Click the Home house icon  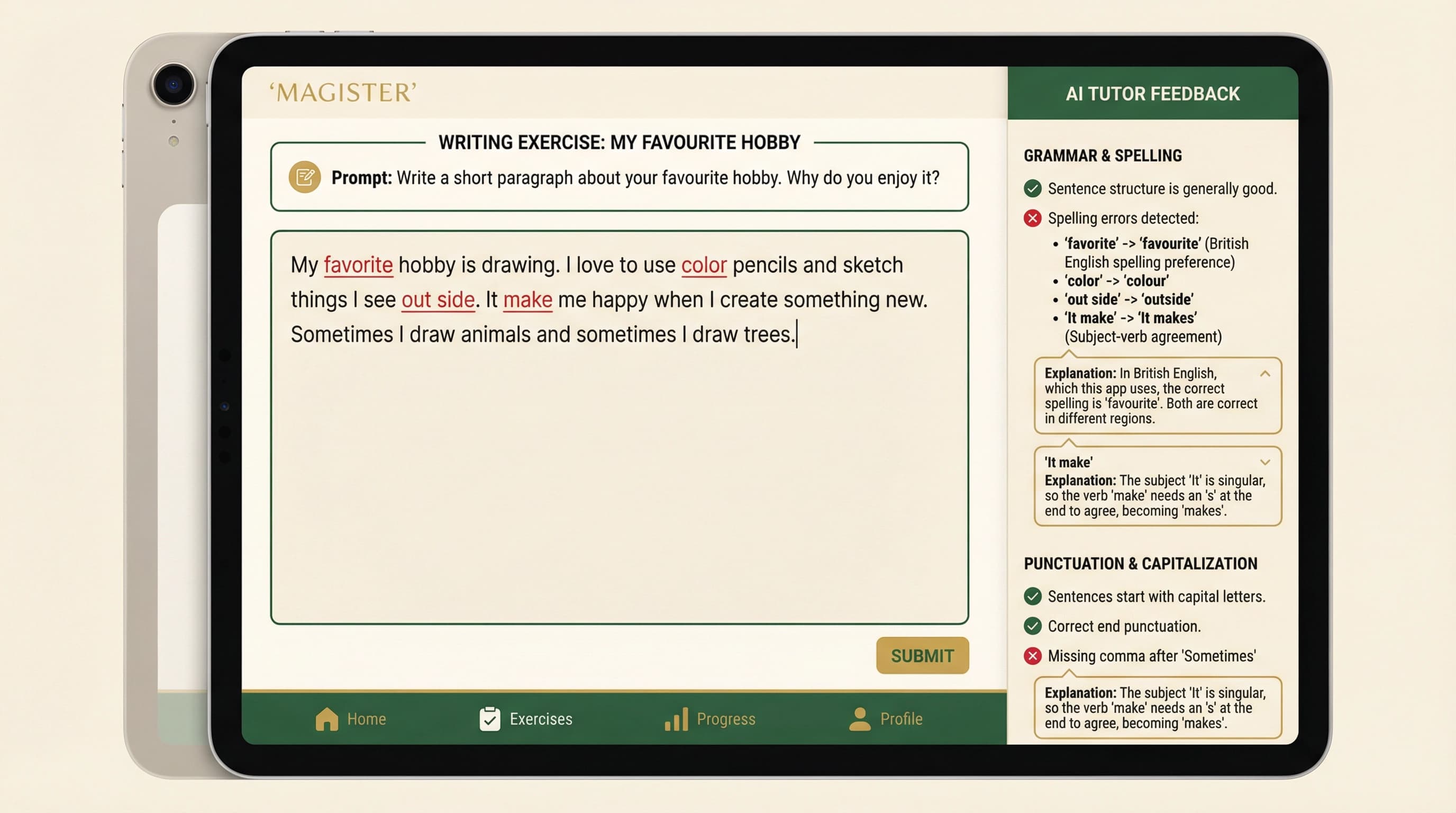[x=326, y=719]
